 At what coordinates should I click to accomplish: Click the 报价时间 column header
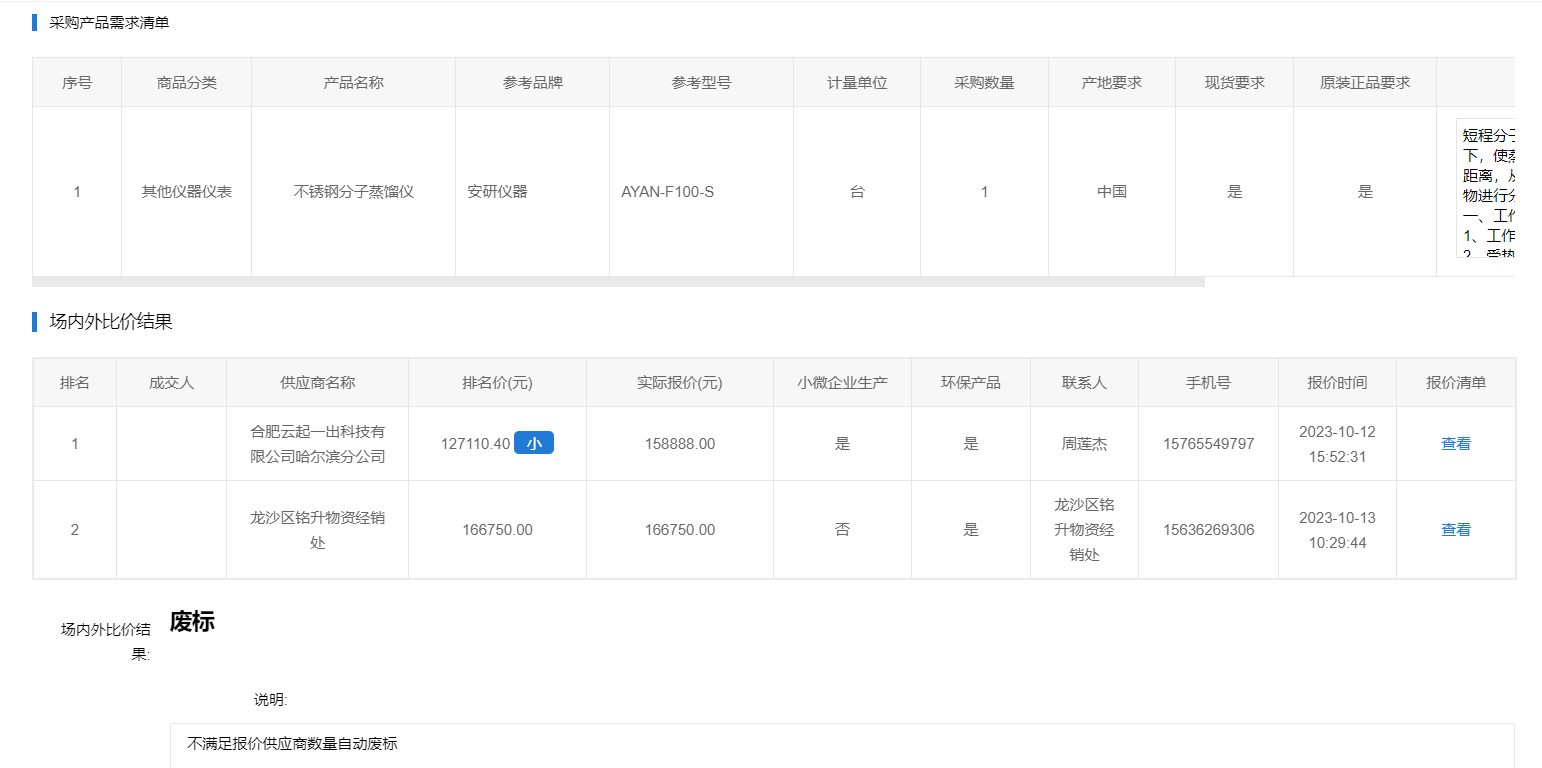click(x=1336, y=383)
